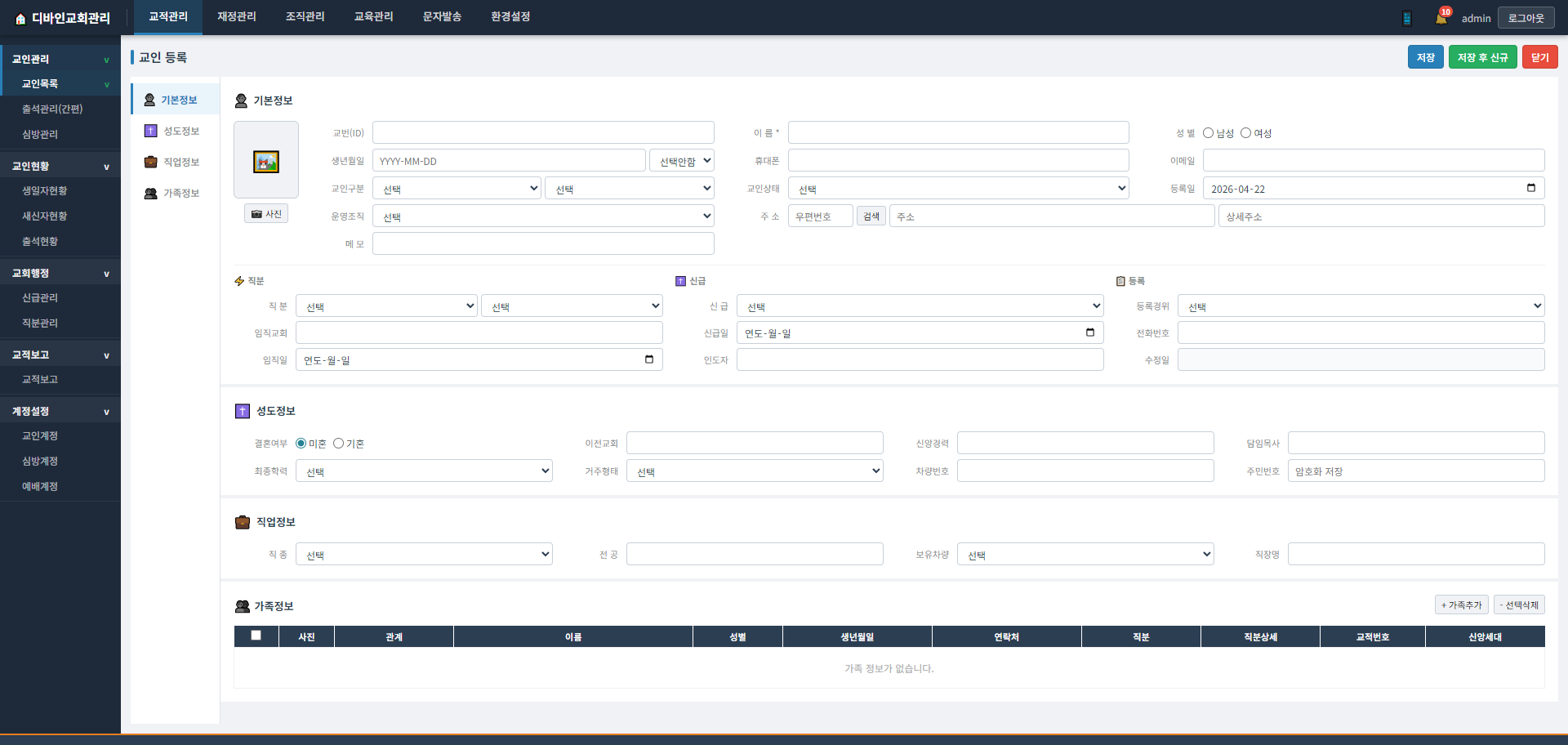Click the home icon beside 디바인교회관리

point(20,19)
